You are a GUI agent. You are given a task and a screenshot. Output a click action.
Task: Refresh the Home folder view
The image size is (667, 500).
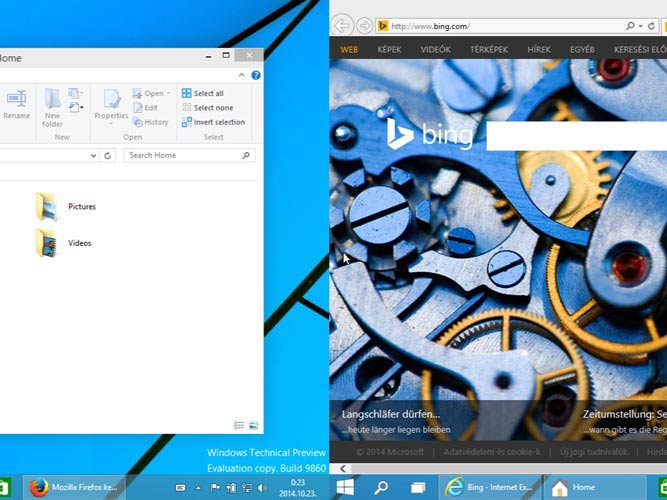108,156
